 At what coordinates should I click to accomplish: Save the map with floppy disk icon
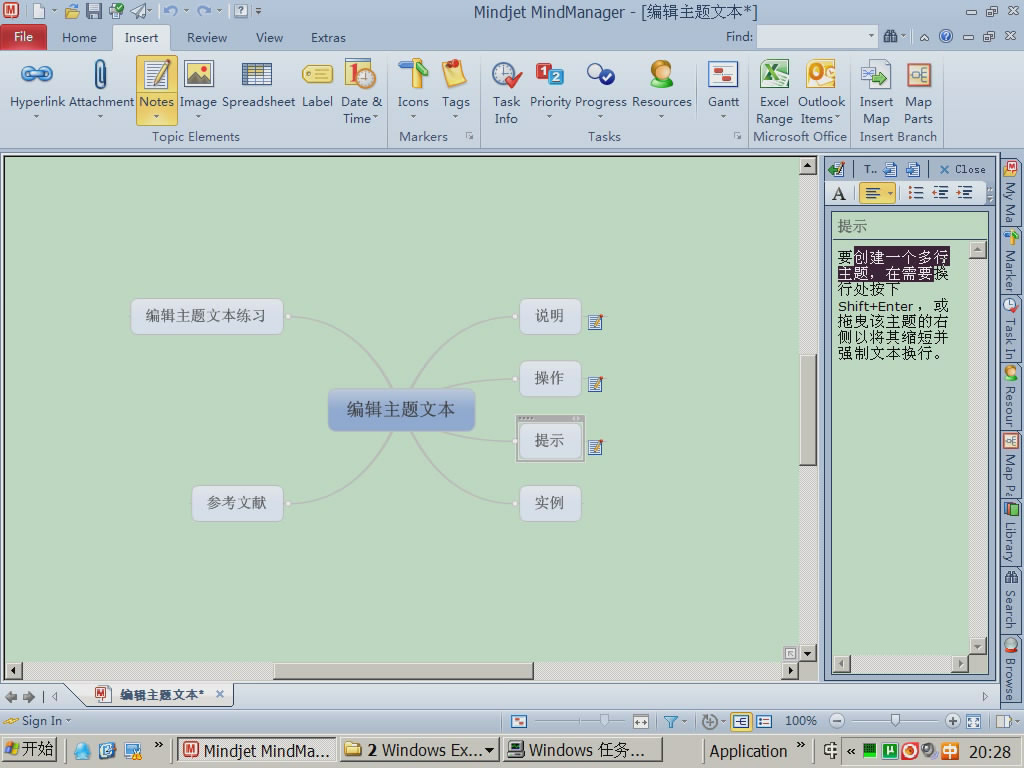(x=94, y=10)
